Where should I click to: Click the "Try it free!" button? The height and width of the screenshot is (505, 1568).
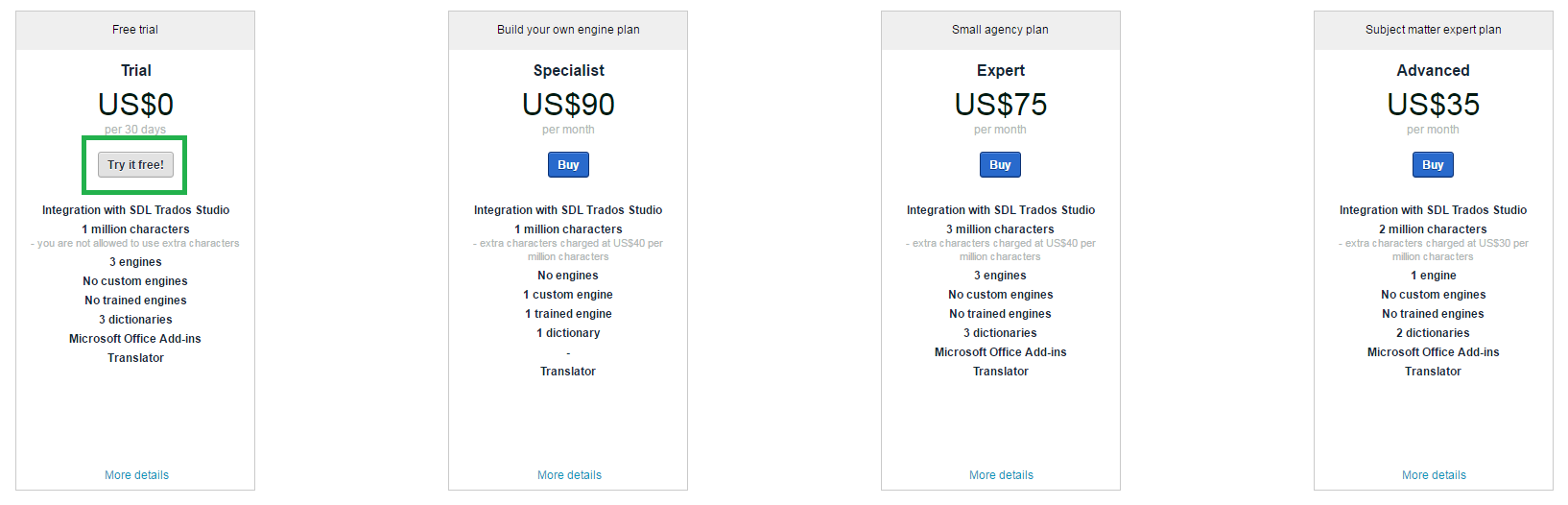[x=135, y=165]
